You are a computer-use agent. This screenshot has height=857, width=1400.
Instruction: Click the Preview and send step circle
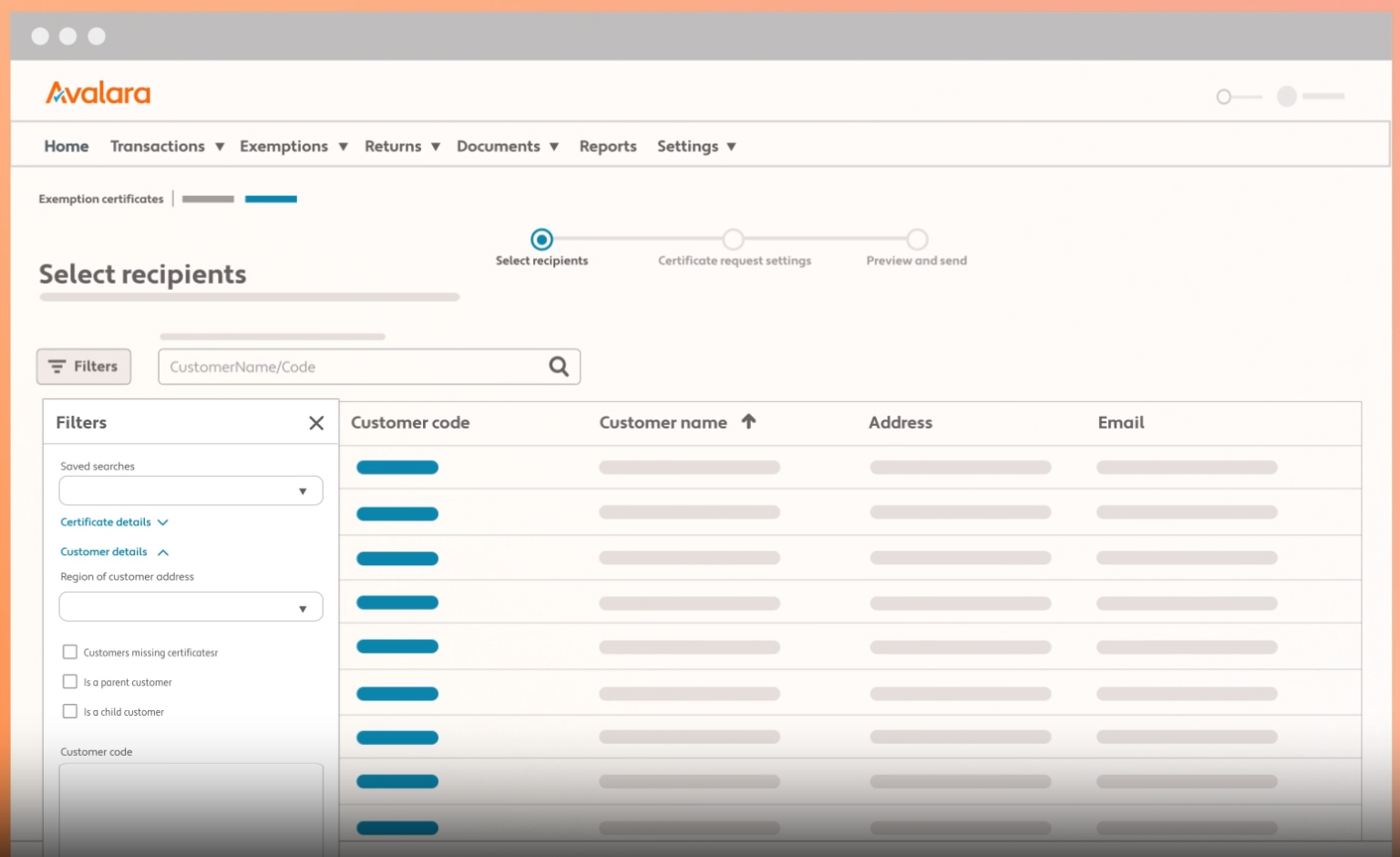pyautogui.click(x=917, y=239)
